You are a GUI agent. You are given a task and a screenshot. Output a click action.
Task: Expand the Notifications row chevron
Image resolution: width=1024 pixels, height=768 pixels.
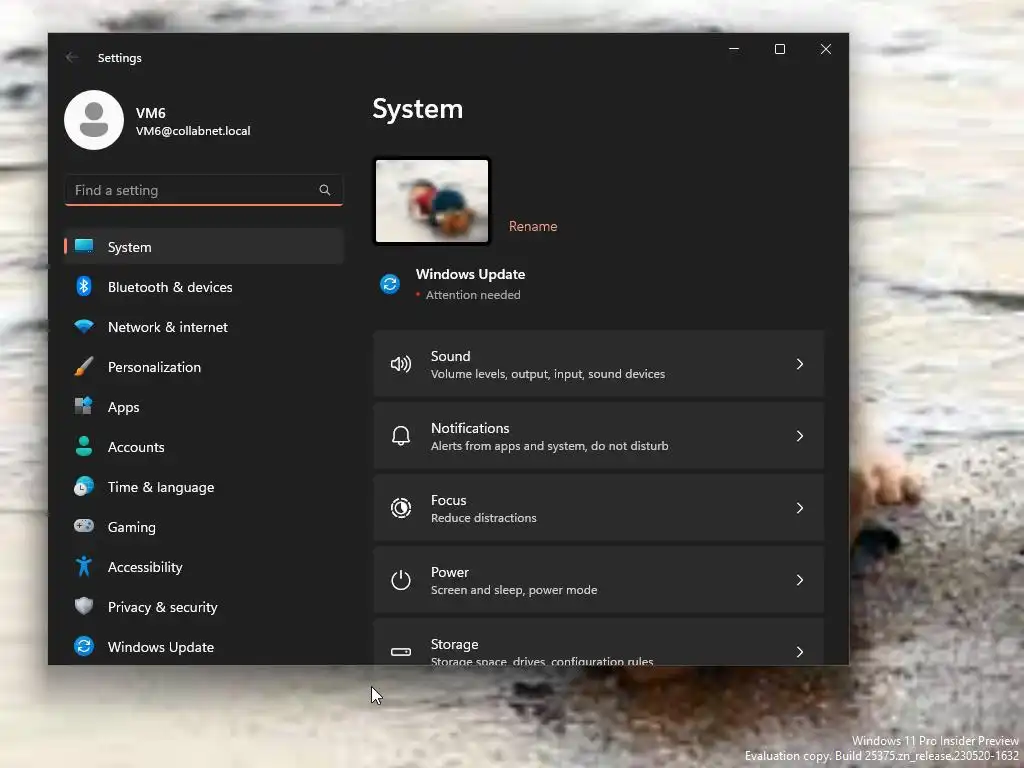pos(800,436)
